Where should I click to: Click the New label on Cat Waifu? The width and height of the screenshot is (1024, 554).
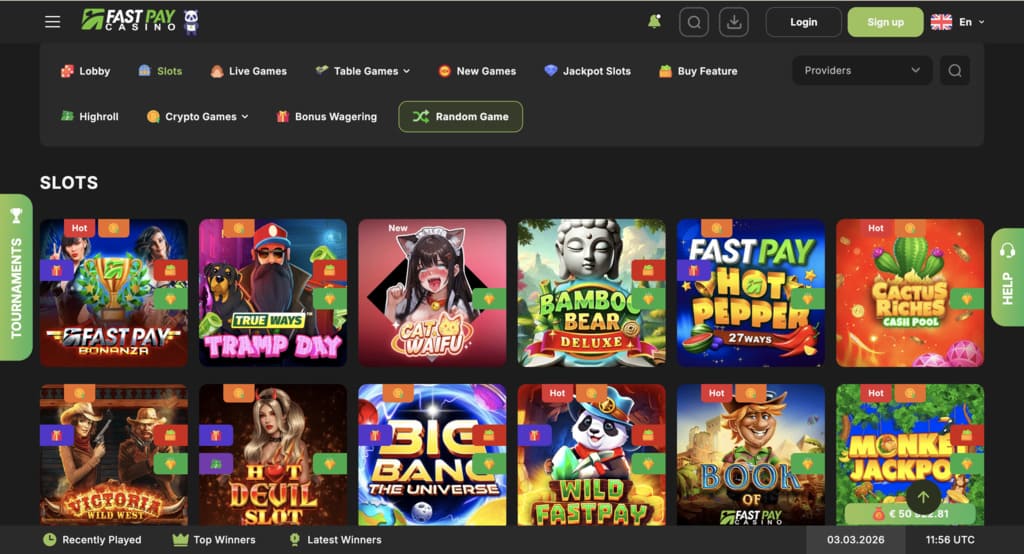[x=398, y=228]
